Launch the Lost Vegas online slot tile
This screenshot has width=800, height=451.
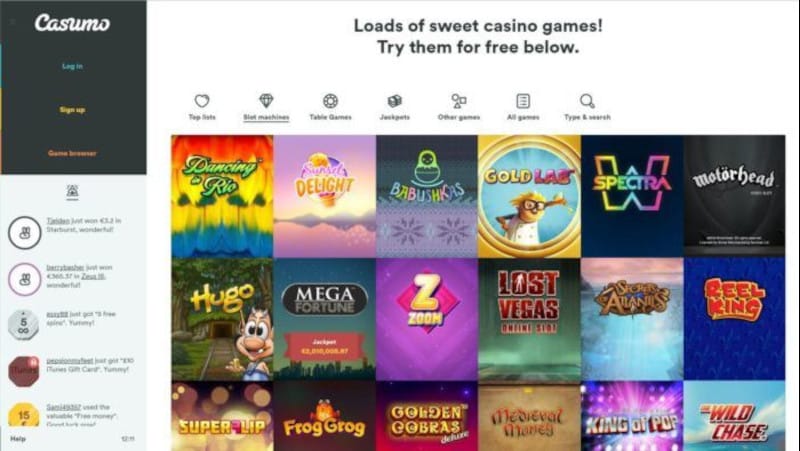tap(530, 319)
